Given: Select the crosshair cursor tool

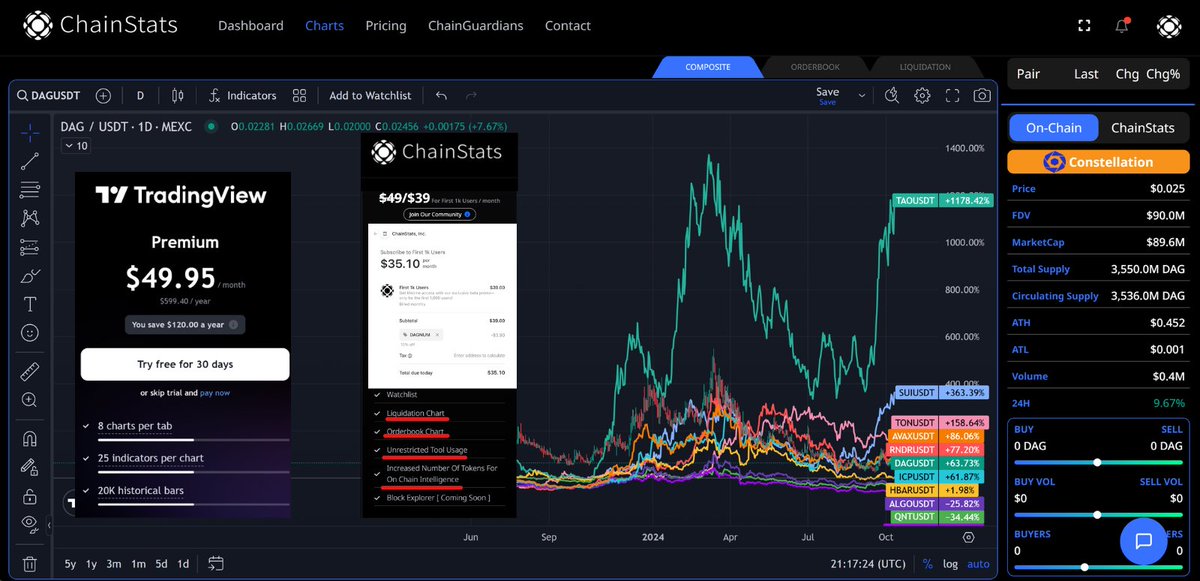Looking at the screenshot, I should (x=30, y=132).
